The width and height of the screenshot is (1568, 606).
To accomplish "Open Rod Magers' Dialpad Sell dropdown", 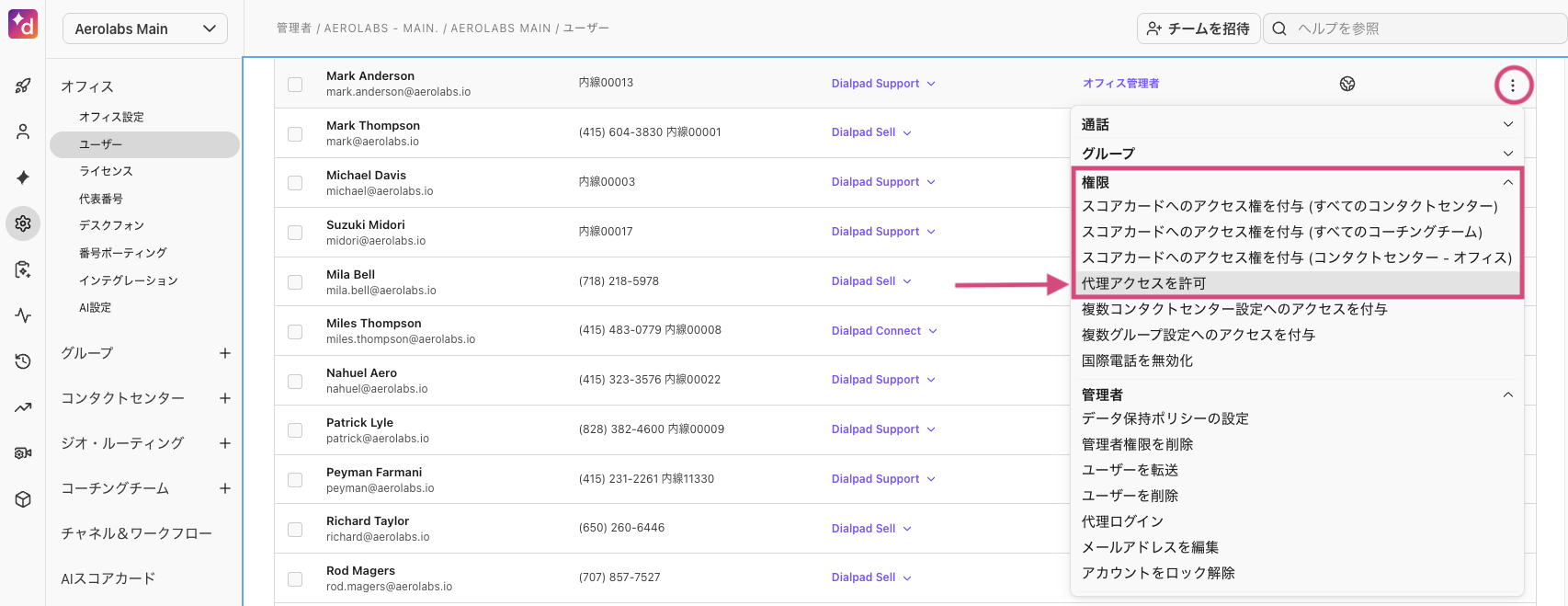I will pos(871,577).
